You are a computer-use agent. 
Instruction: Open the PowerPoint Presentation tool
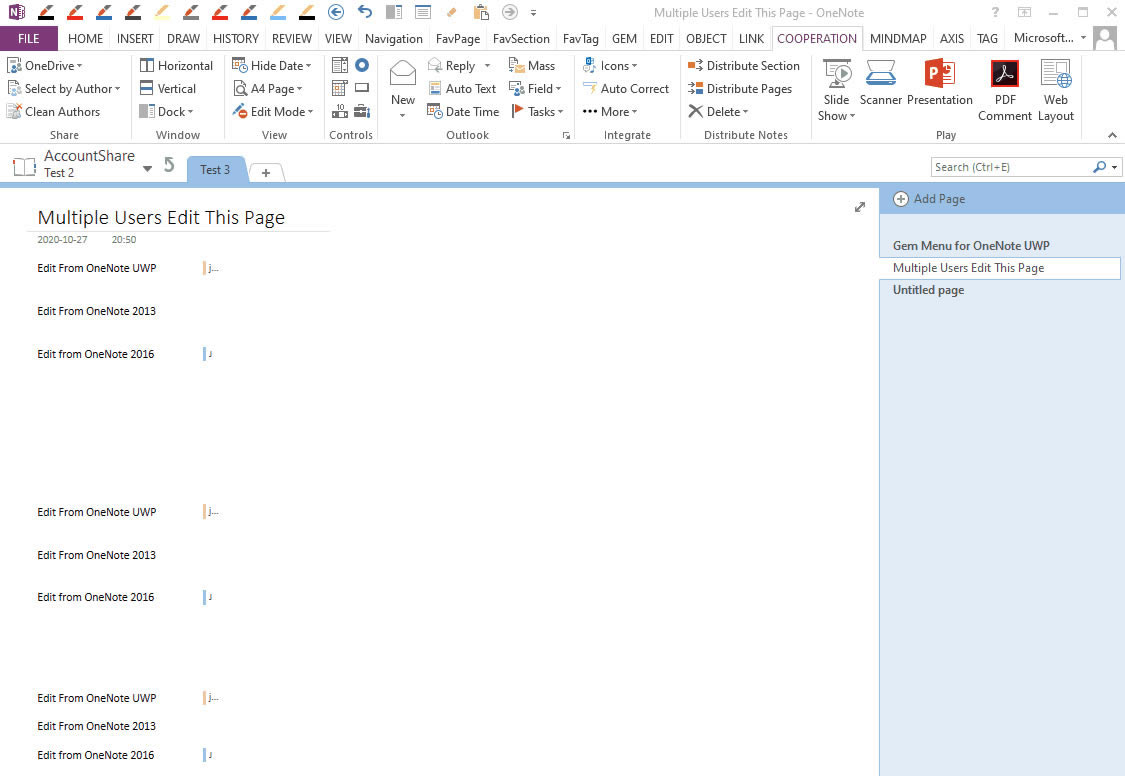[x=939, y=77]
